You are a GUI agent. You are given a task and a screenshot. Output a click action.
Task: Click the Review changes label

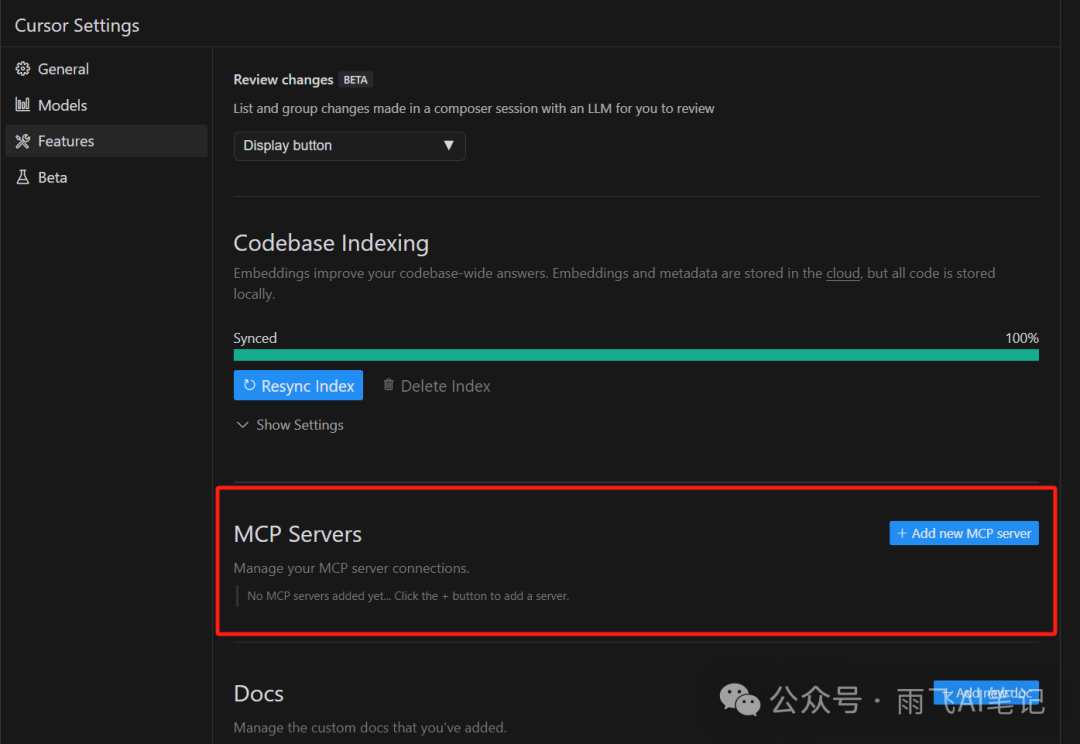point(283,80)
